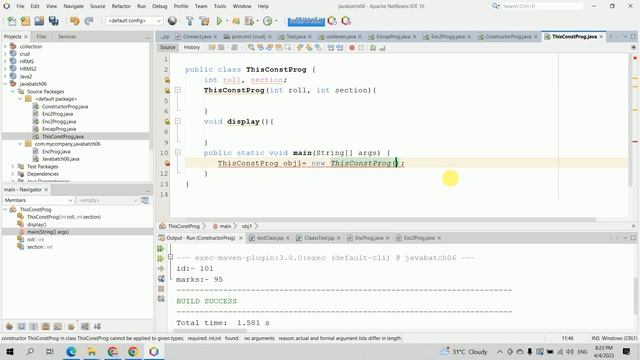Select ConstructorProg.java in project tree
Viewport: 640px width, 360px height.
click(64, 107)
